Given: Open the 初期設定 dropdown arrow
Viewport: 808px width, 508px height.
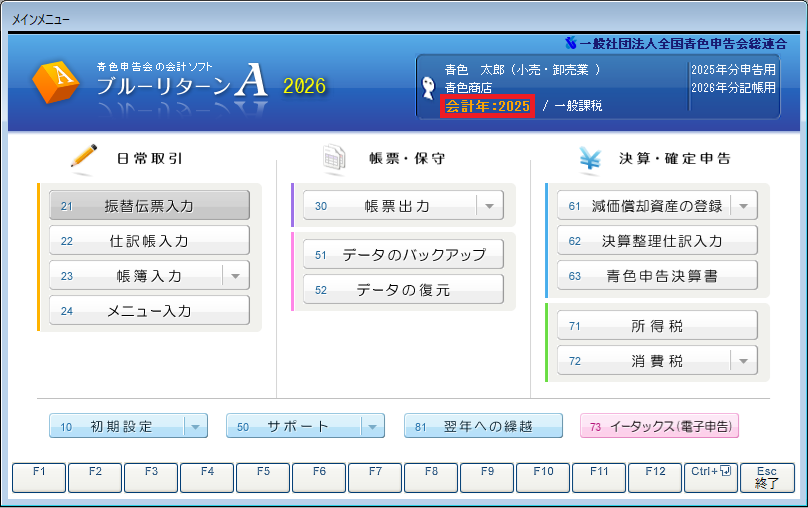Looking at the screenshot, I should point(195,427).
